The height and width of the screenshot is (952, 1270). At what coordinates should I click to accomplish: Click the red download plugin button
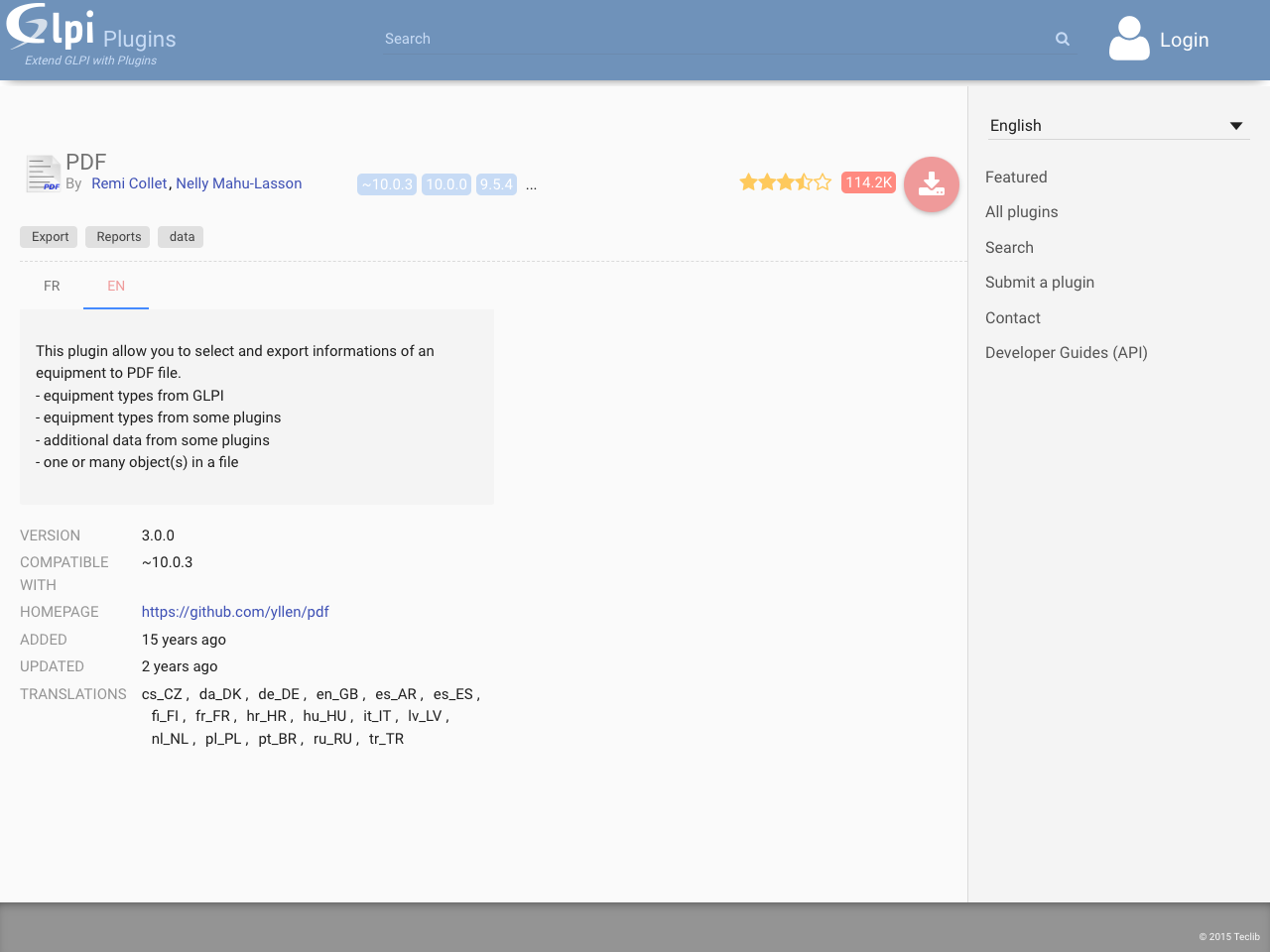tap(932, 184)
